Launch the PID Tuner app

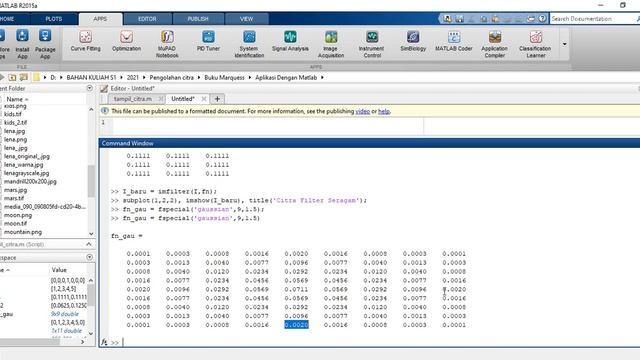(208, 41)
